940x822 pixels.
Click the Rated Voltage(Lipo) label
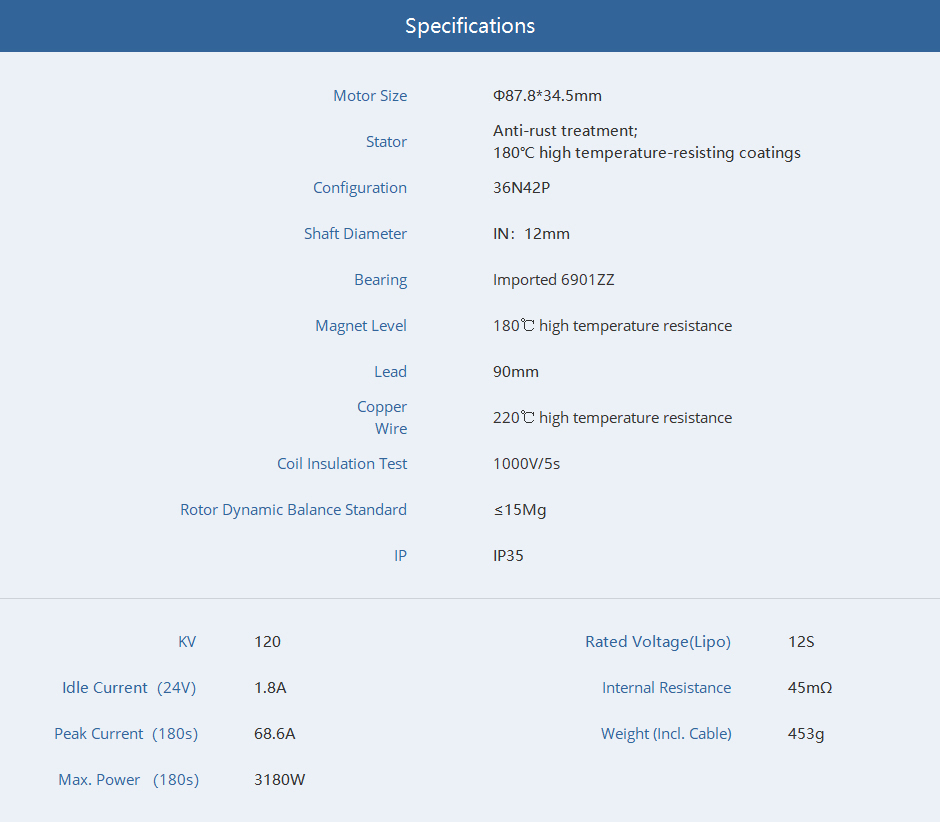coord(657,642)
